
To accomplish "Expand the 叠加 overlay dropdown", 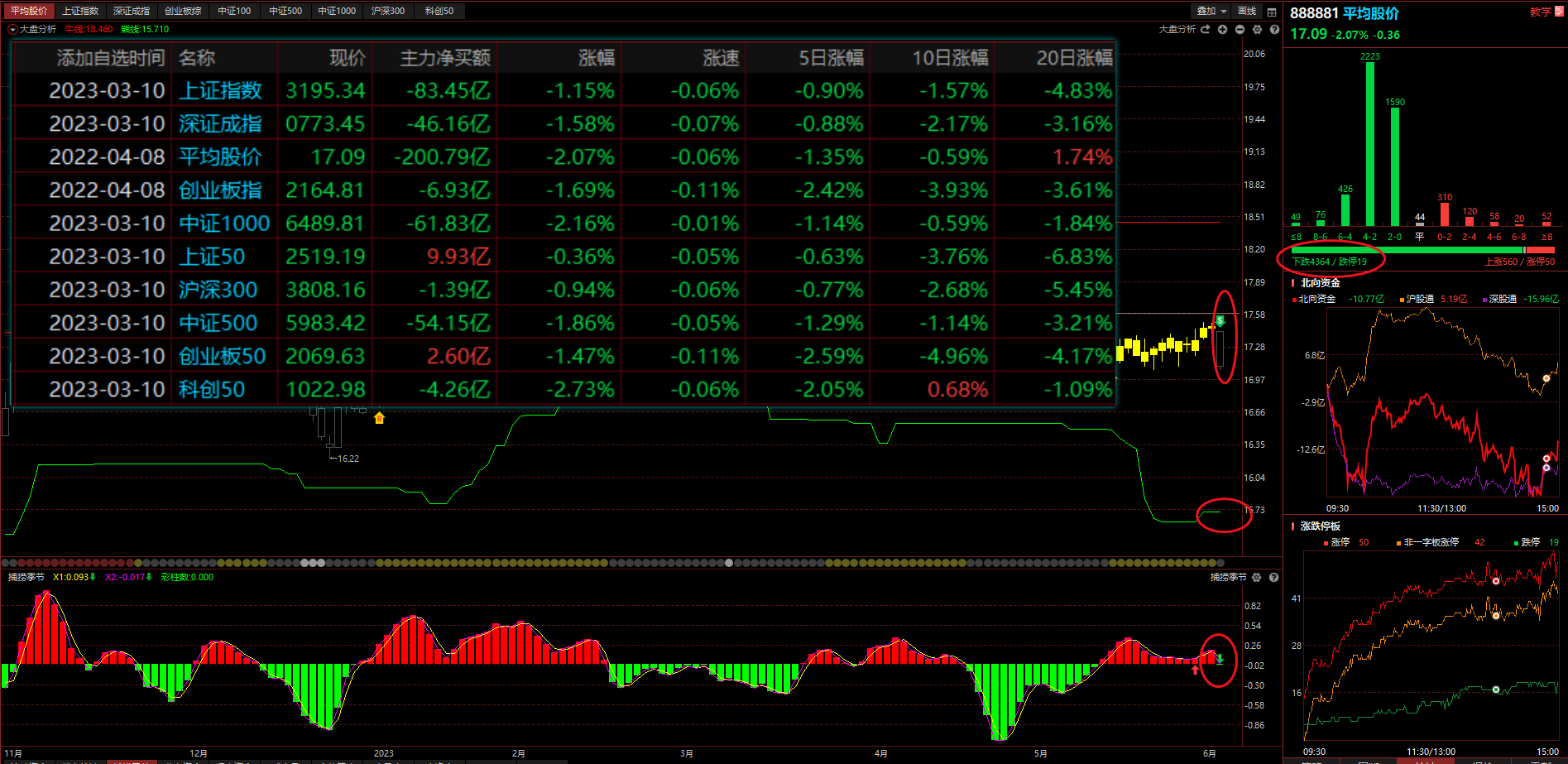I will coord(1211,11).
